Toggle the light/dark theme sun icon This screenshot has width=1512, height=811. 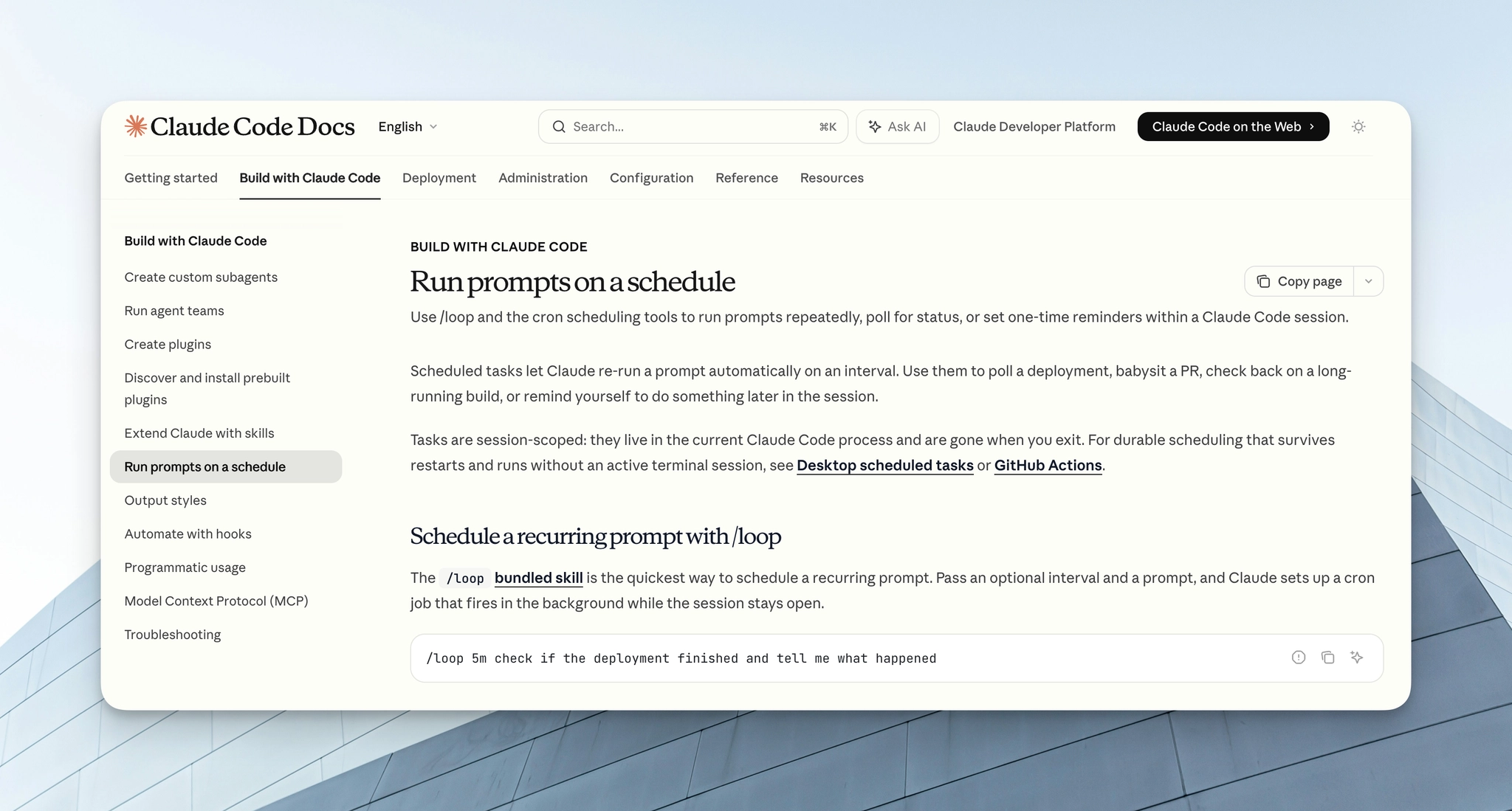(1358, 127)
